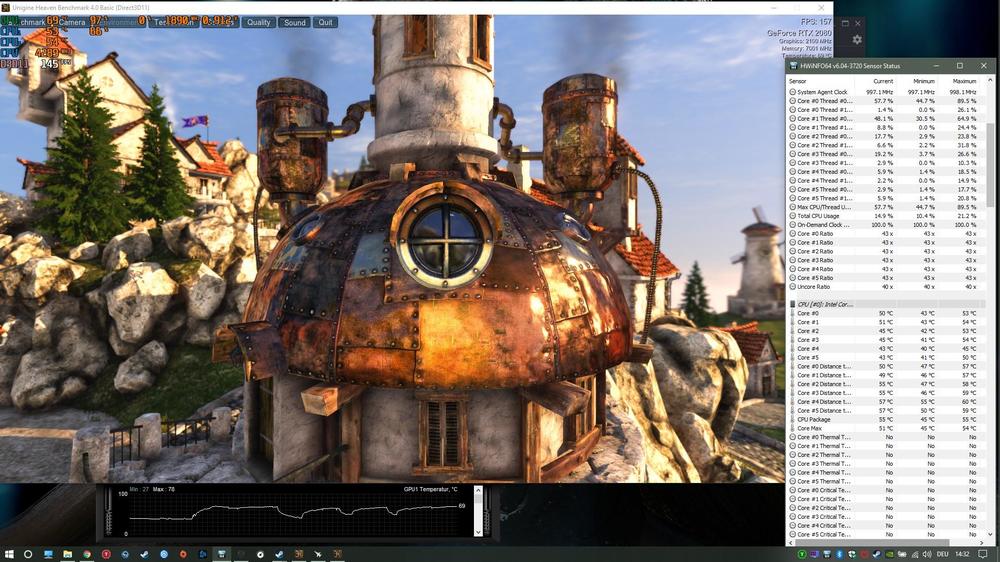Click the Cortana search circle on taskbar
The image size is (1000, 562).
[28, 554]
